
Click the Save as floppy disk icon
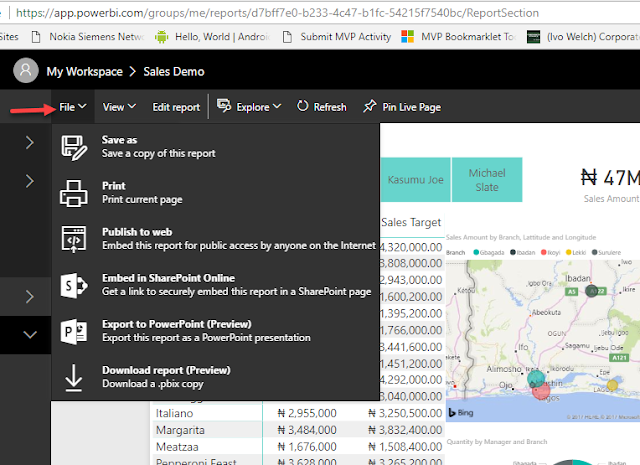point(74,147)
